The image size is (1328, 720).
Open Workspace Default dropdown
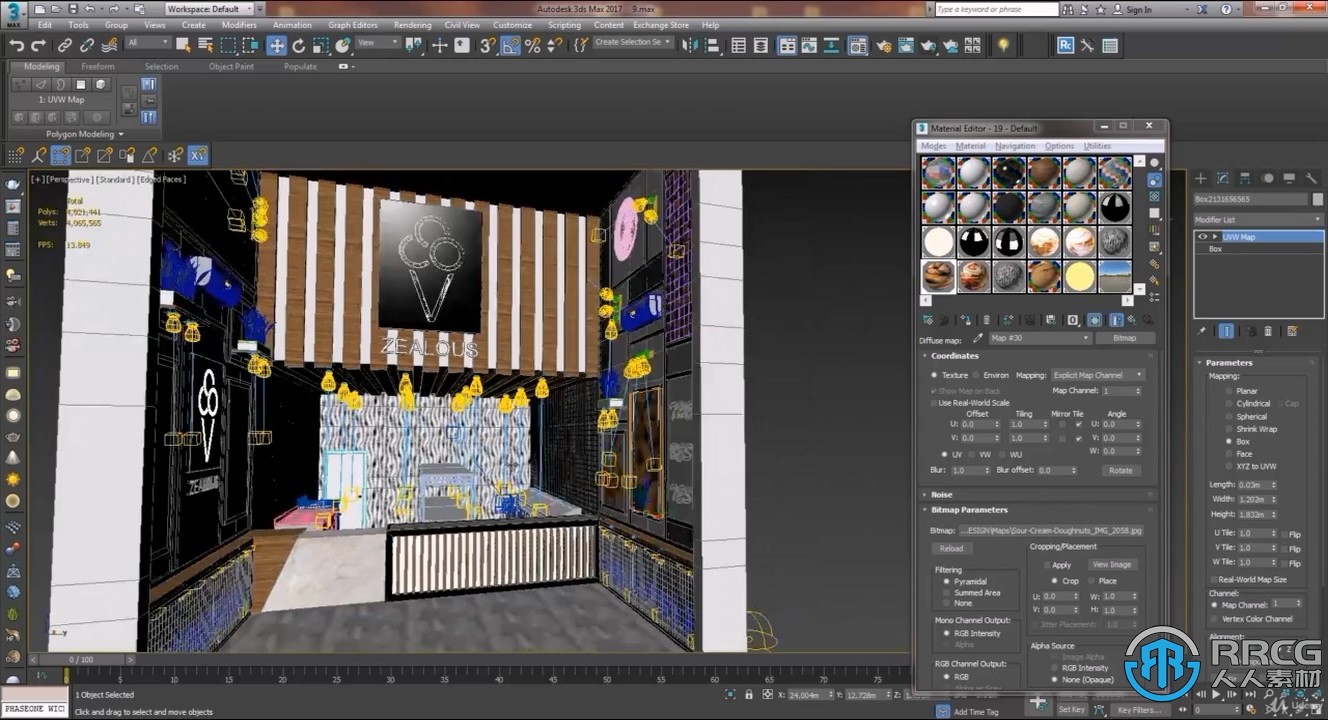(209, 9)
